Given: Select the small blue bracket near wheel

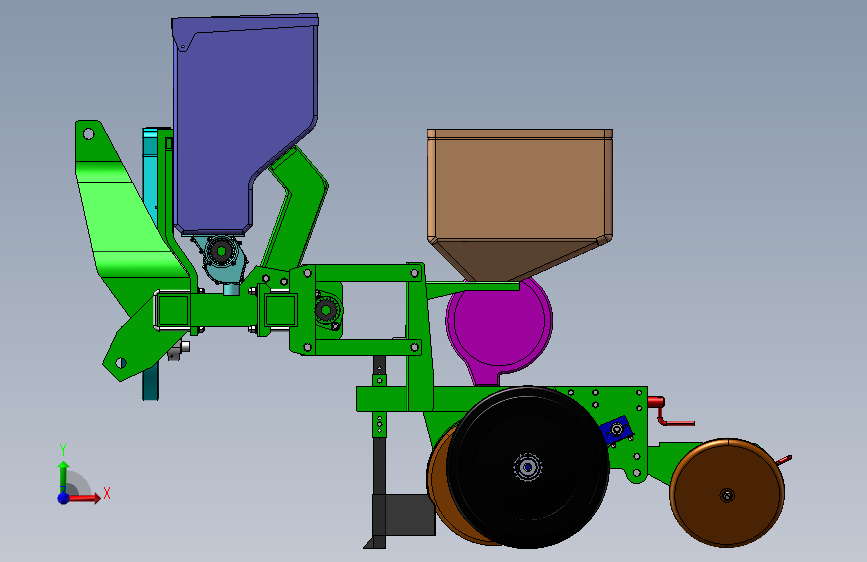Looking at the screenshot, I should (618, 429).
